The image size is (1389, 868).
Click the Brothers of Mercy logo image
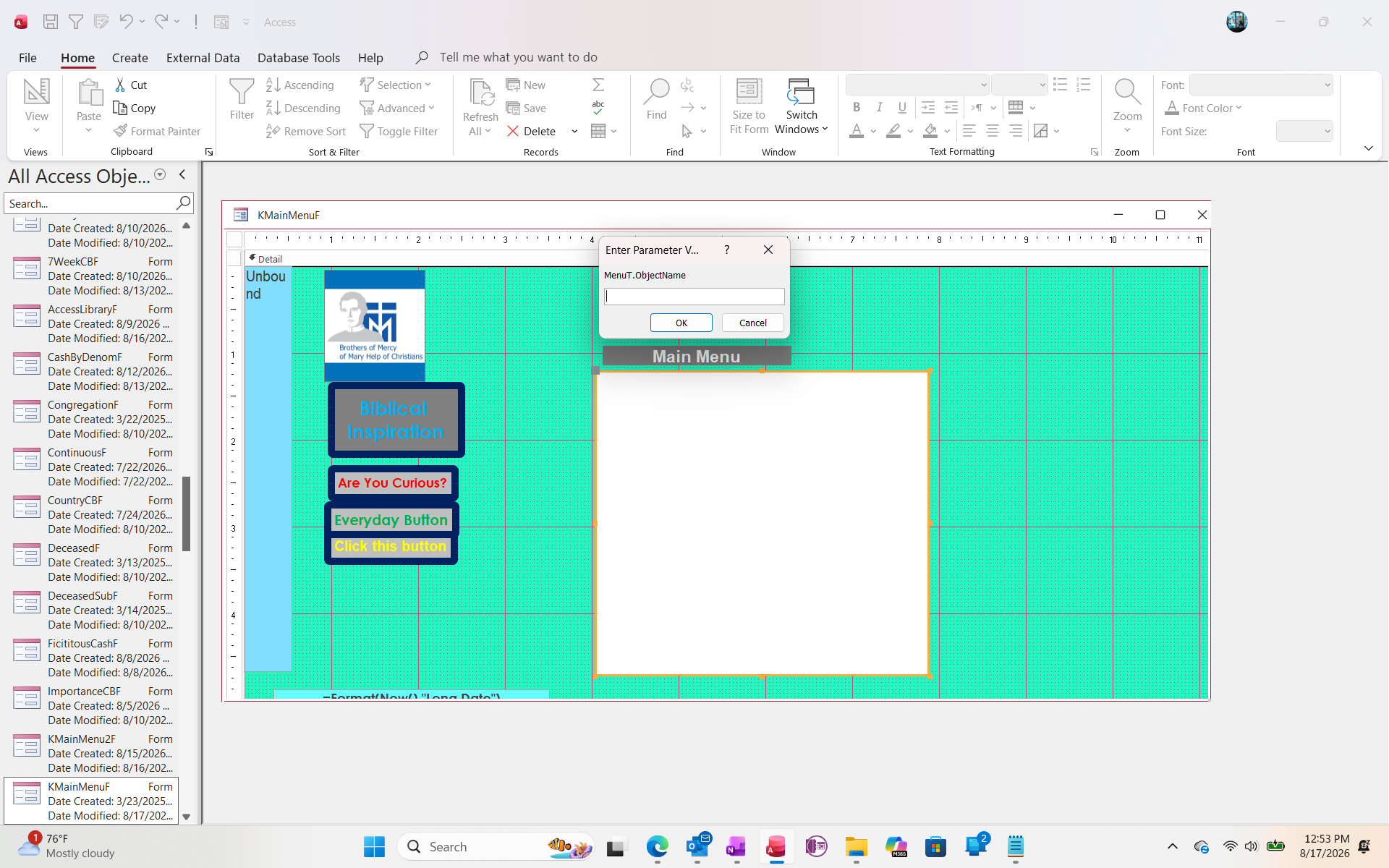point(375,325)
